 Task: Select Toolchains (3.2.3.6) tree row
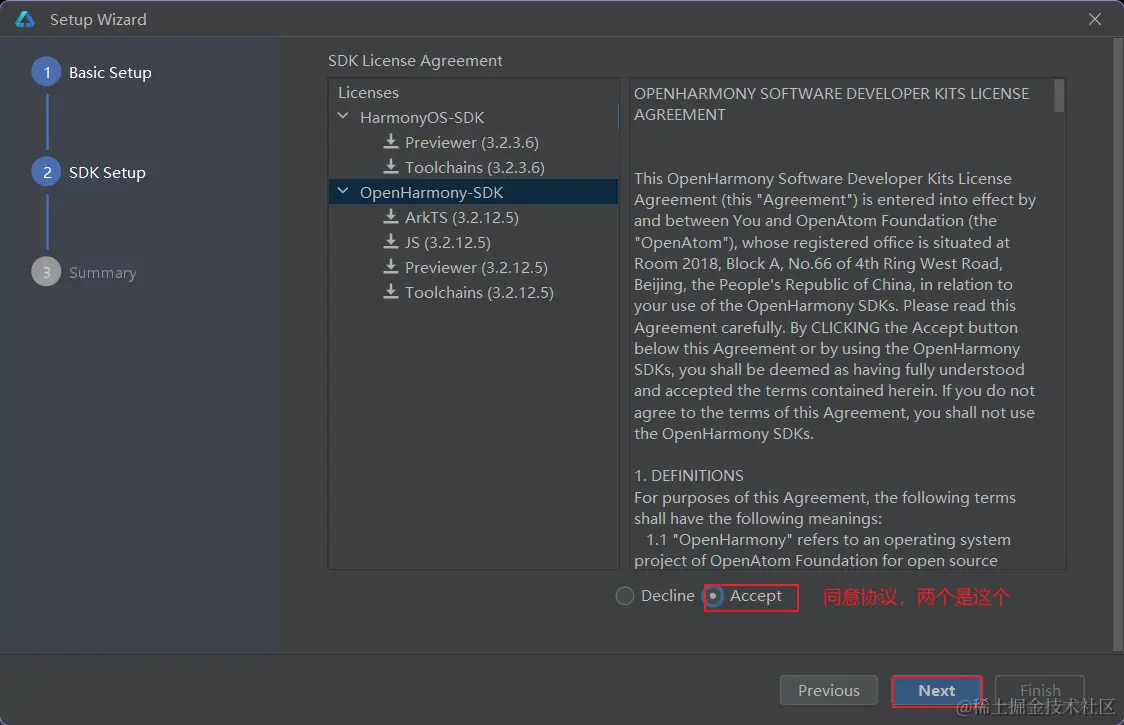[475, 167]
